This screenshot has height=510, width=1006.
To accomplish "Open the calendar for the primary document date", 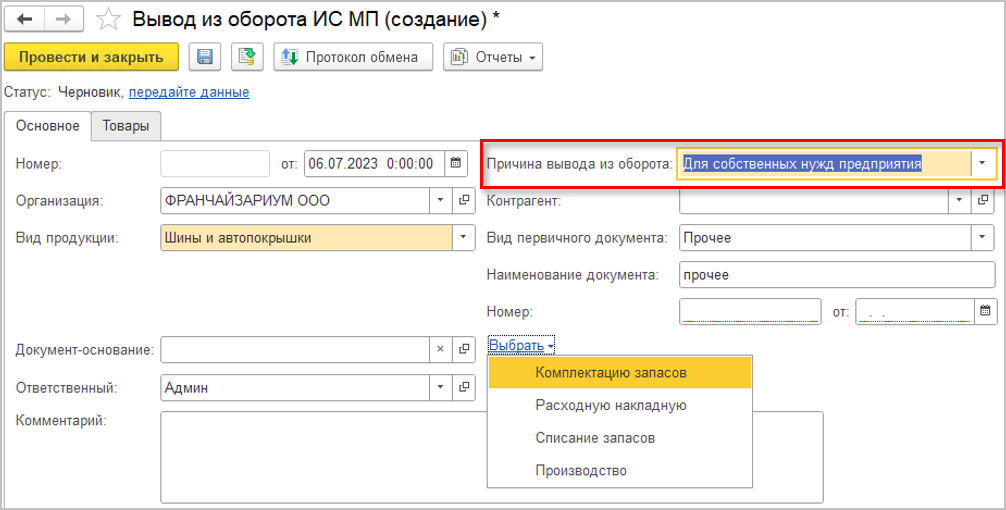I will point(985,311).
